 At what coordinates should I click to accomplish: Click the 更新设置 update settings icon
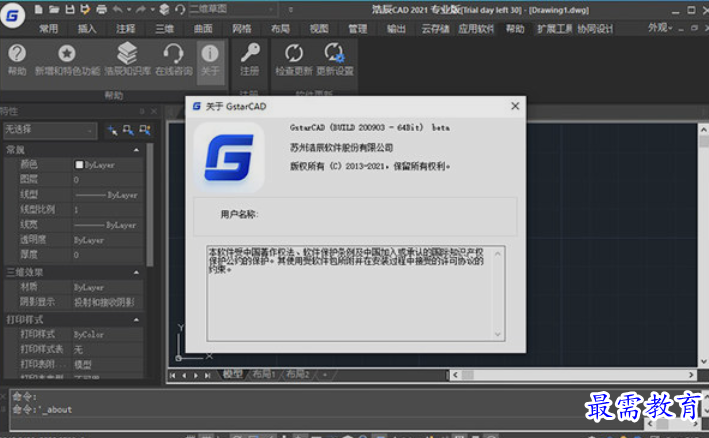click(x=335, y=59)
